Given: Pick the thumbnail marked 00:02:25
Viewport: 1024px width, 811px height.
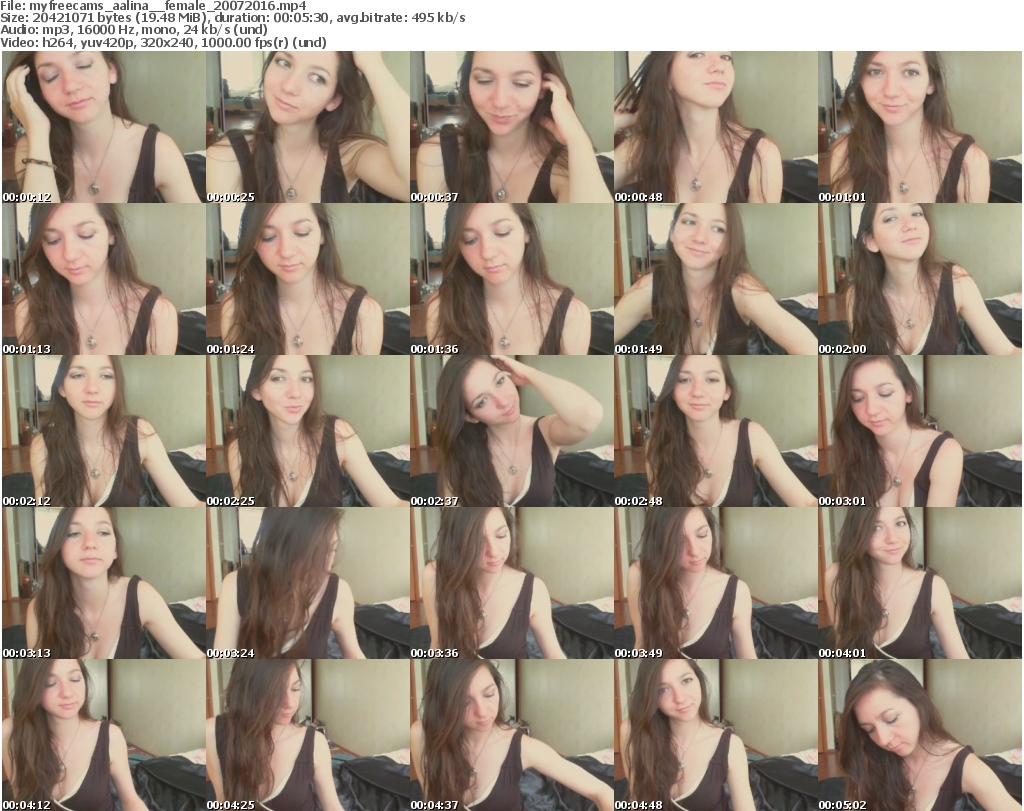Looking at the screenshot, I should pos(308,431).
